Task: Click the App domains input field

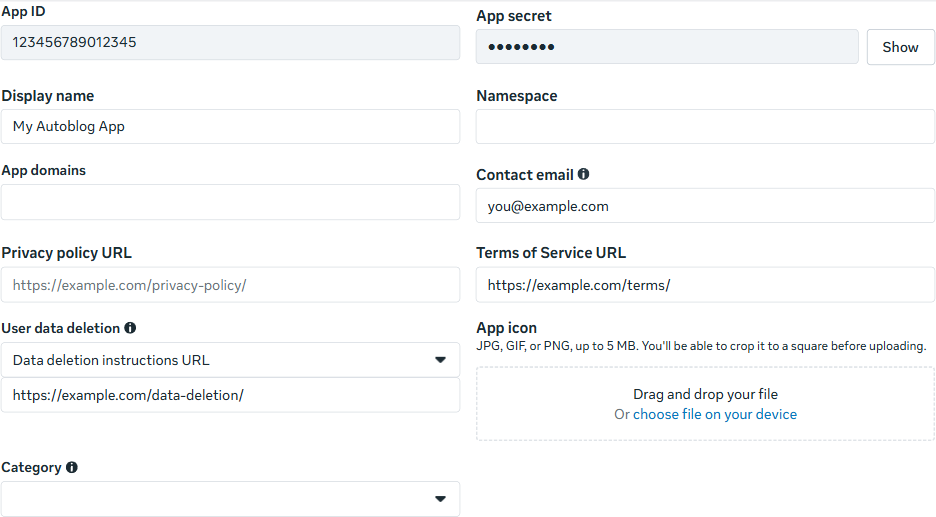Action: 230,202
